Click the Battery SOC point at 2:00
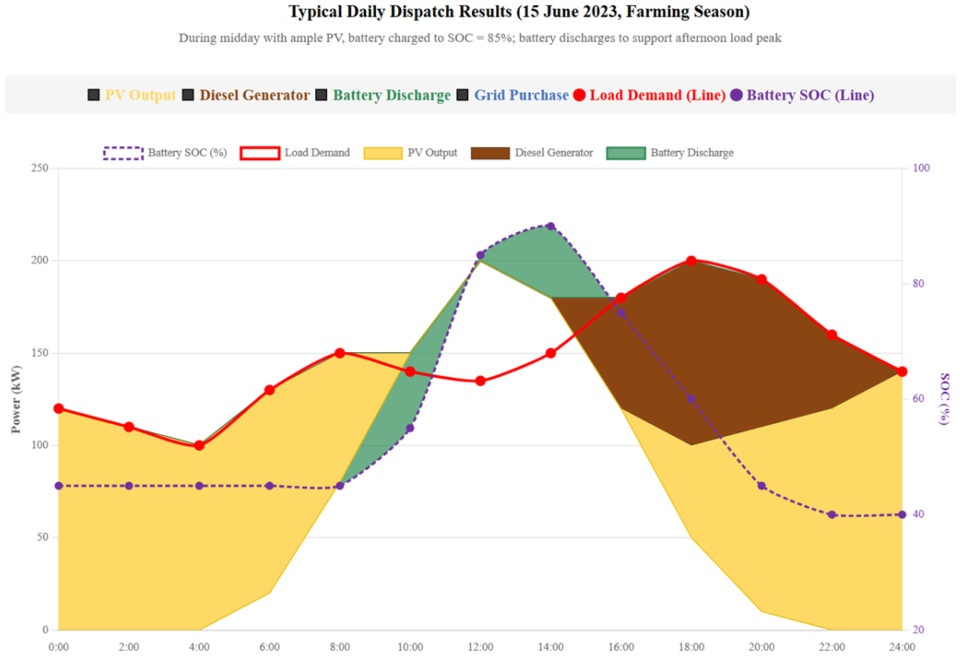Image resolution: width=960 pixels, height=658 pixels. (129, 486)
